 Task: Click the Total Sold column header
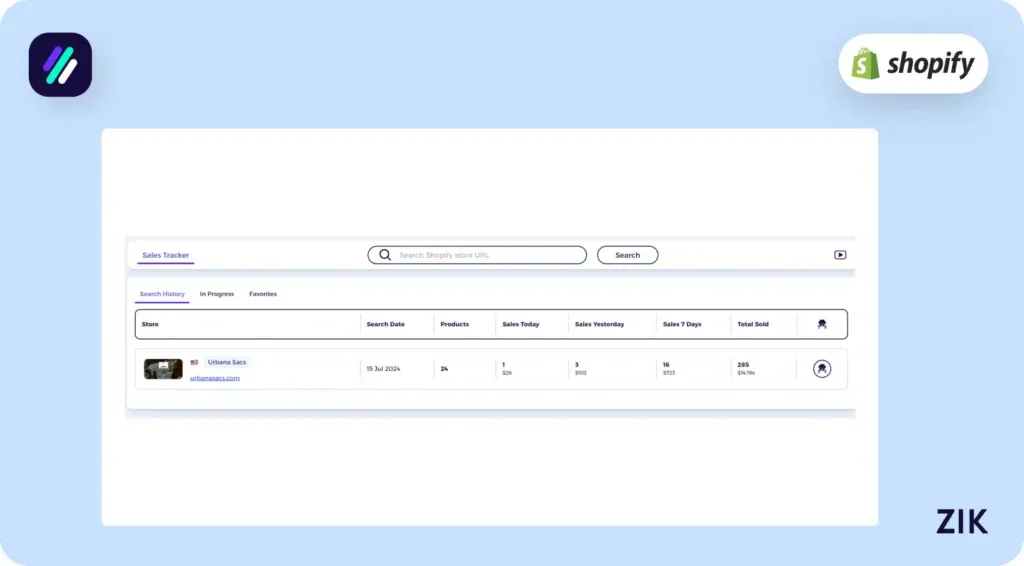coord(753,324)
